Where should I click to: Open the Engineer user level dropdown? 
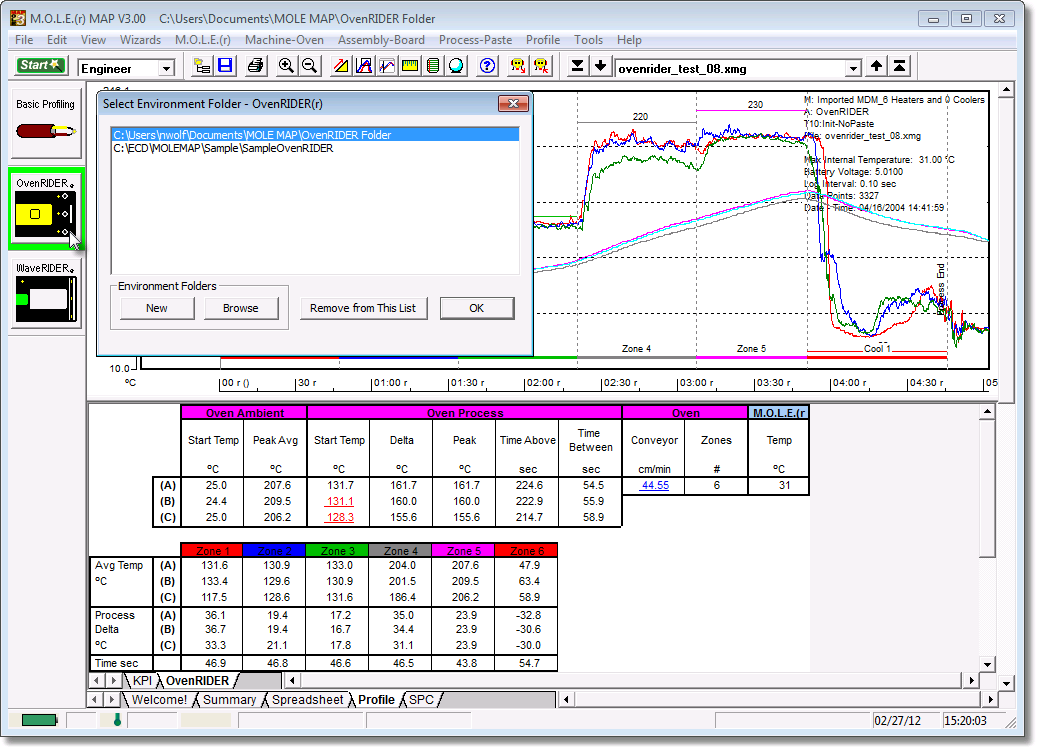pyautogui.click(x=167, y=68)
